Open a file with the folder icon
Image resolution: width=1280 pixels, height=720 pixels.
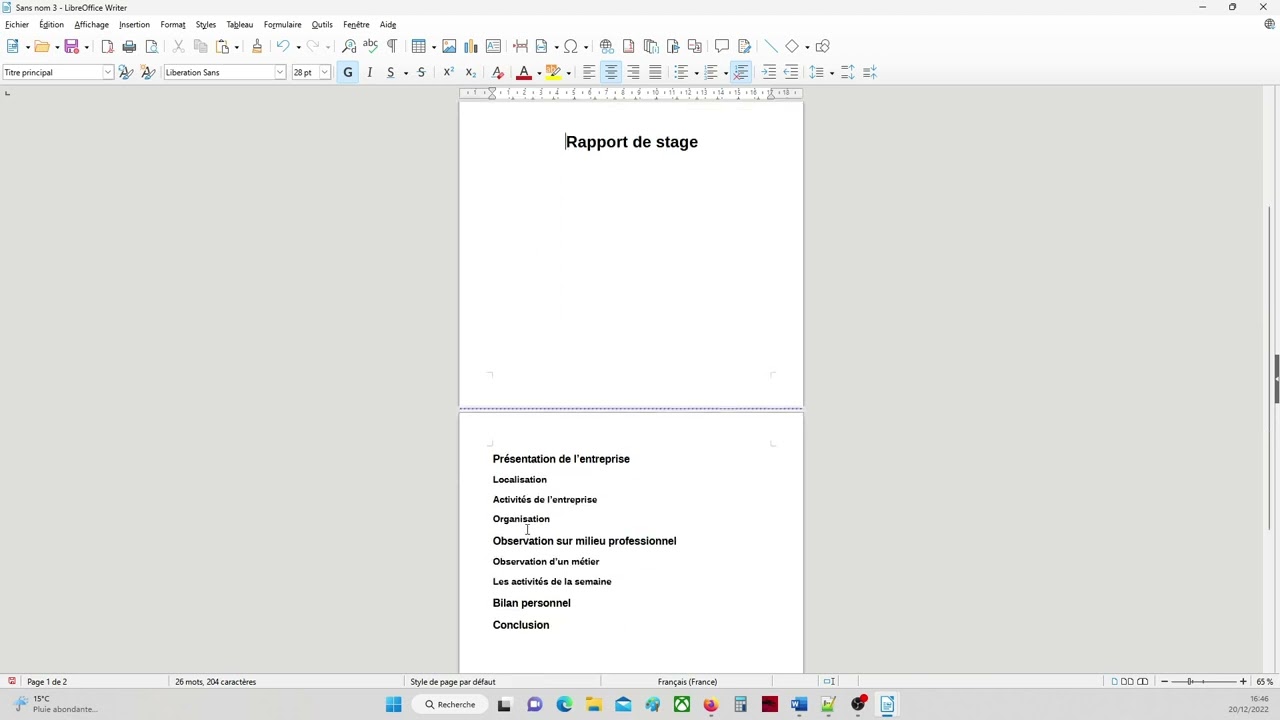(x=41, y=46)
